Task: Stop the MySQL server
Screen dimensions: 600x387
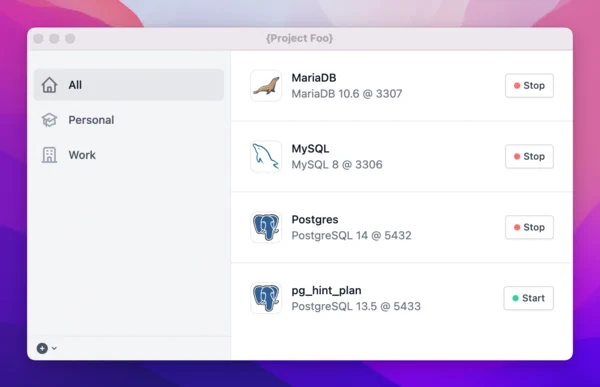Action: point(529,156)
